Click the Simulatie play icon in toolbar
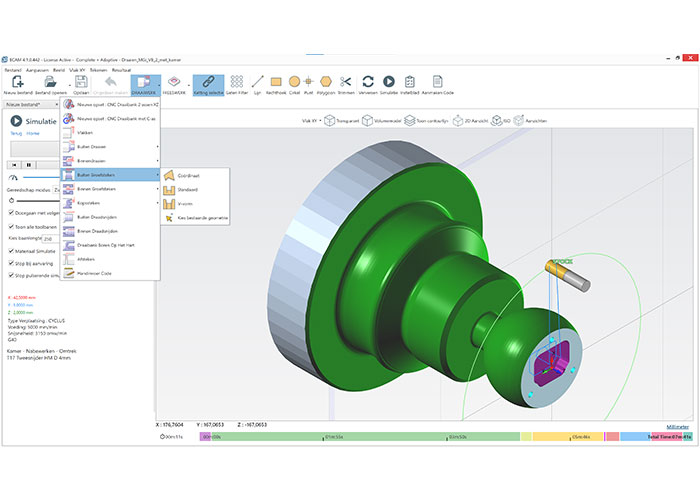The image size is (700, 500). [389, 82]
